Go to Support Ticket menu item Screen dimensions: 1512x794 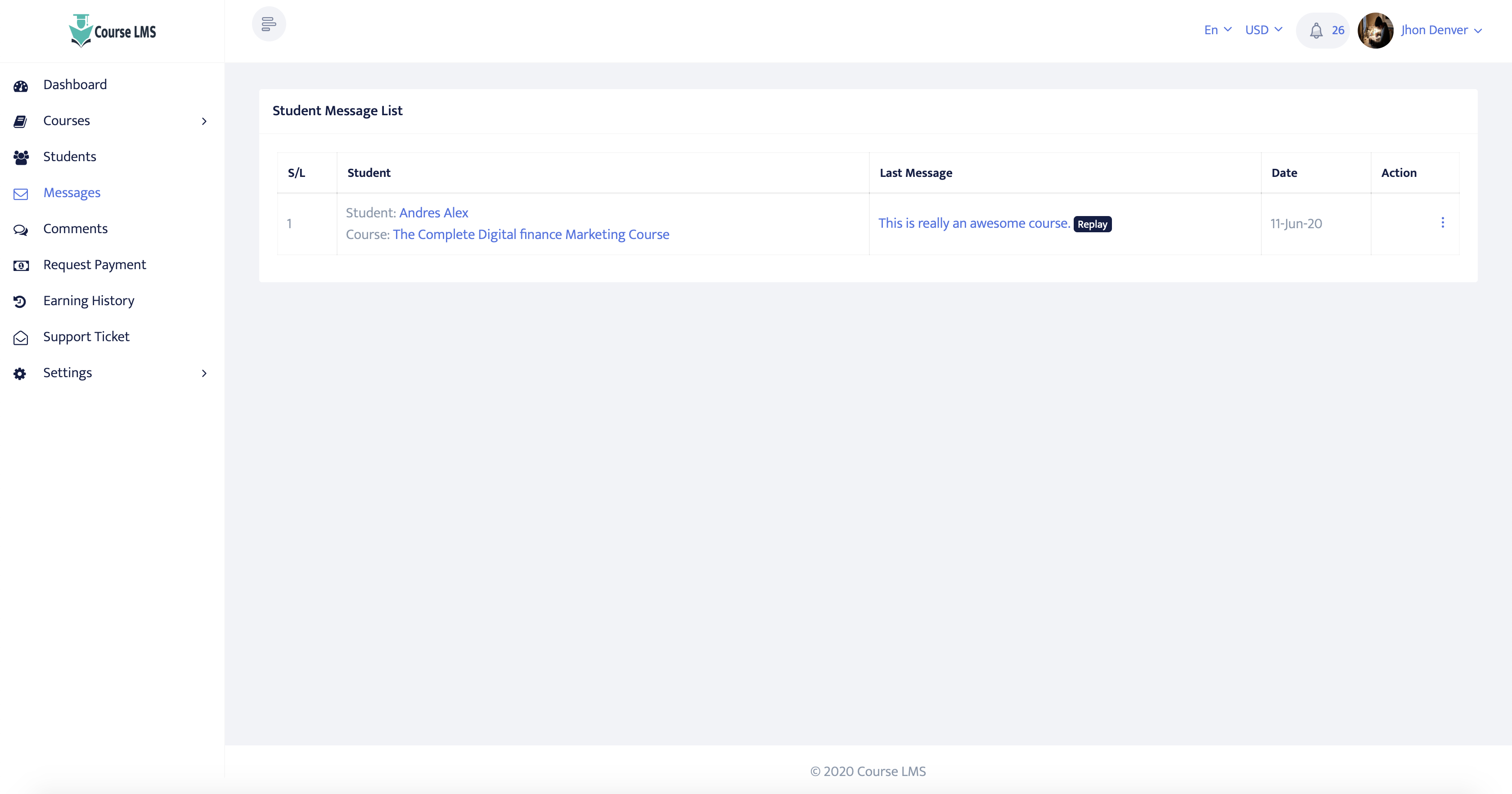[85, 337]
